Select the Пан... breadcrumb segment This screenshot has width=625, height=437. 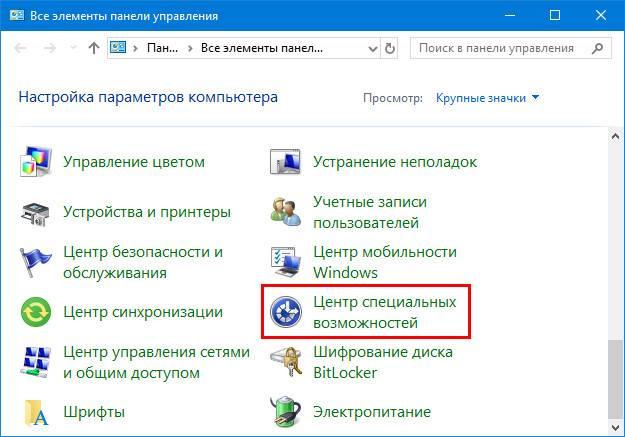[x=162, y=48]
